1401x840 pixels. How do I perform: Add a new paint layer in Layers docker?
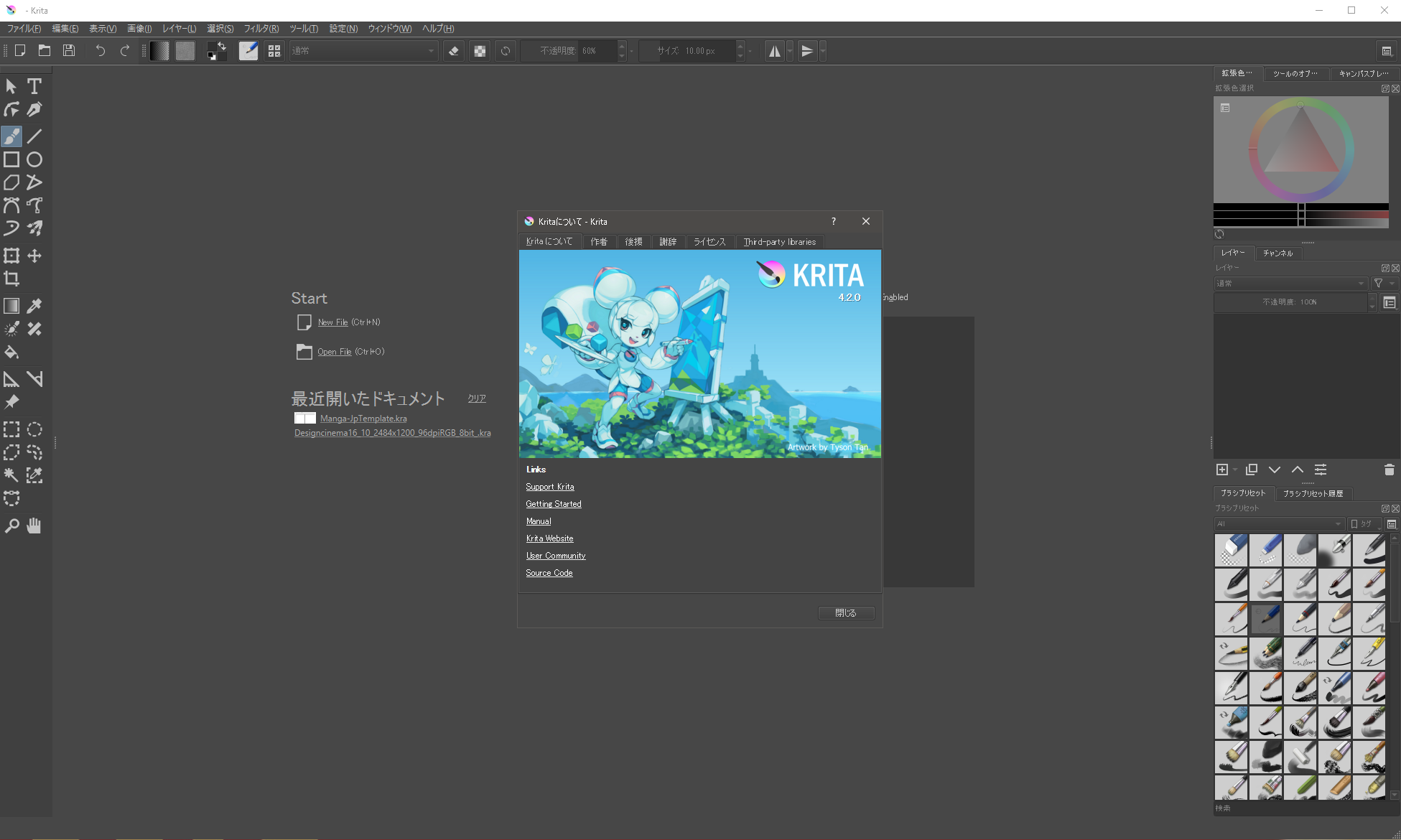[1222, 469]
